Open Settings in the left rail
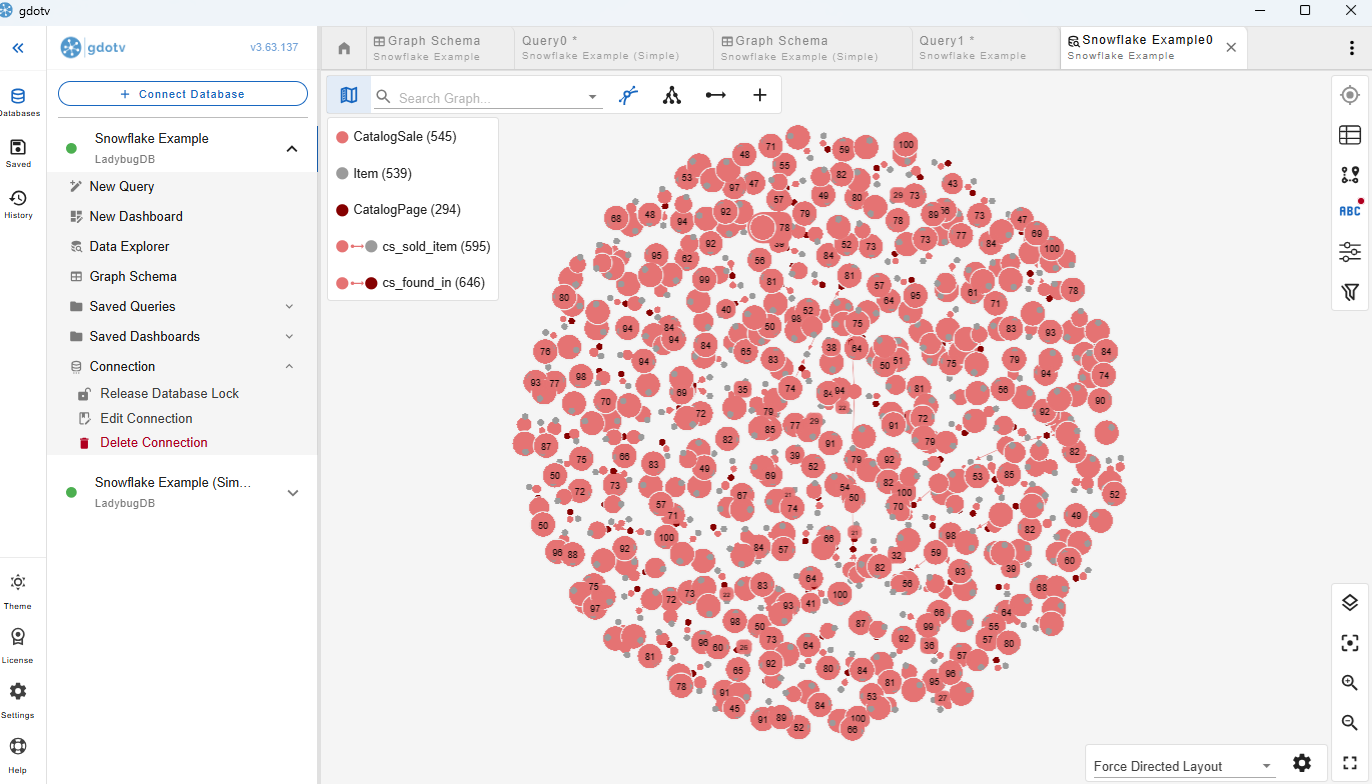The height and width of the screenshot is (784, 1372). pos(18,700)
